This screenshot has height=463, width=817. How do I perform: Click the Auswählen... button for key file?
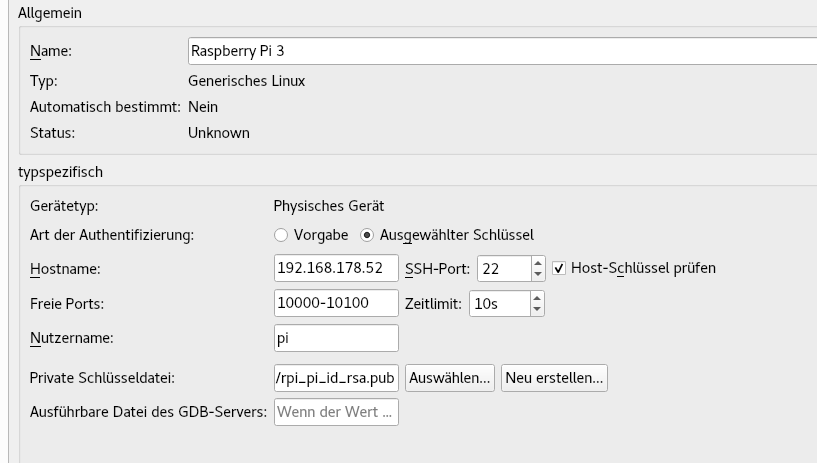click(450, 378)
